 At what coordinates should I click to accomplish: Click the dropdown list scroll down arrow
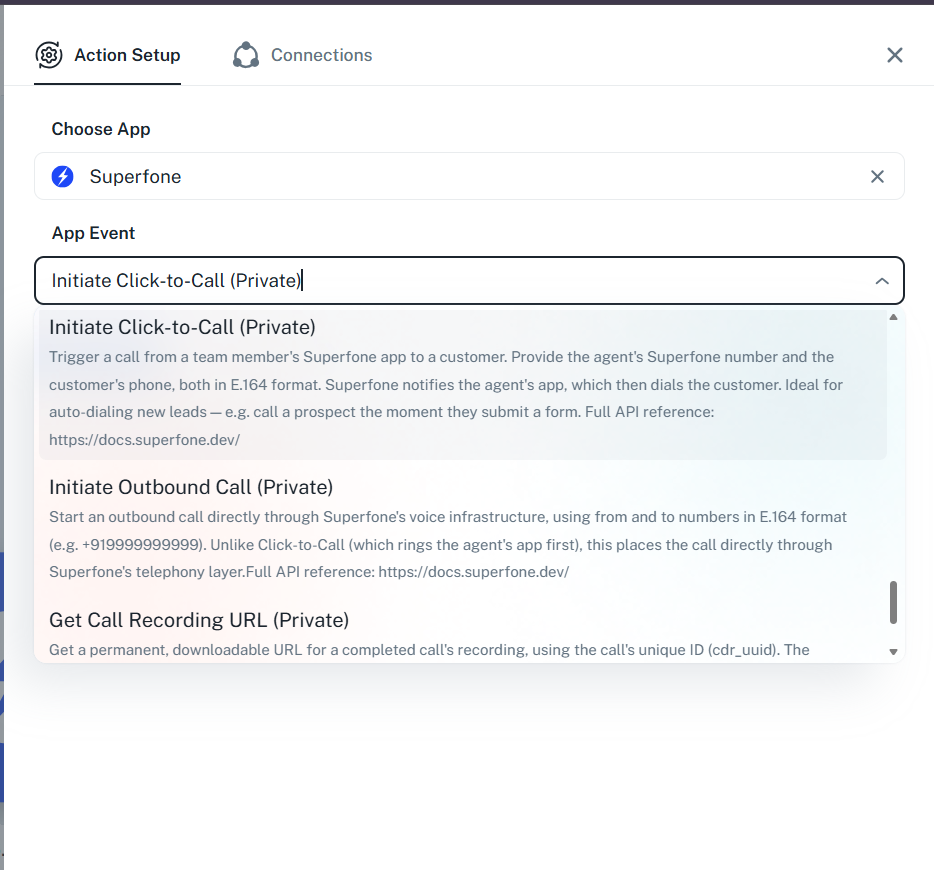[x=893, y=652]
